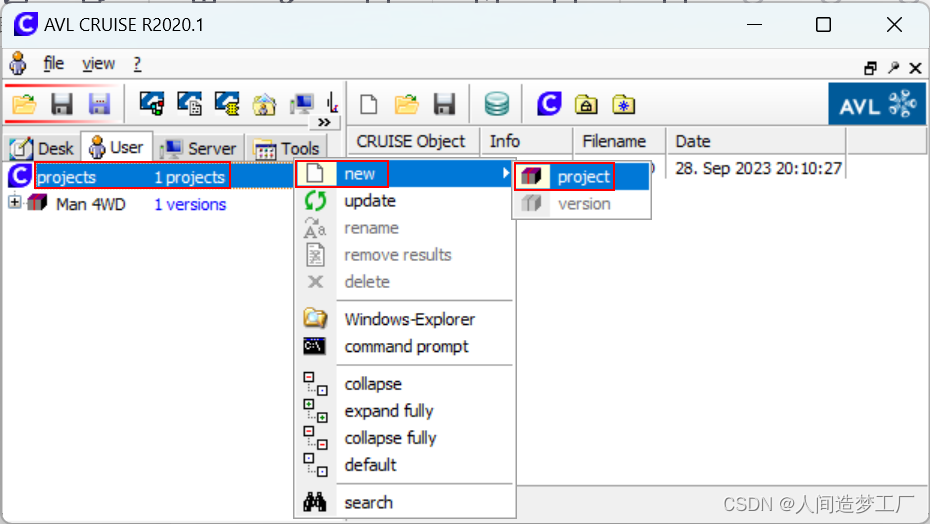
Task: Switch to the User tab
Action: coord(116,147)
